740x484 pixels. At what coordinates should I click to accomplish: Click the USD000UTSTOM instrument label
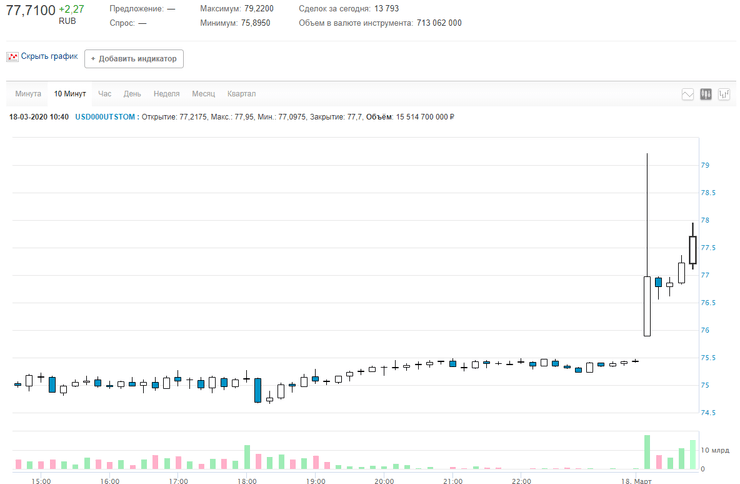coord(106,117)
